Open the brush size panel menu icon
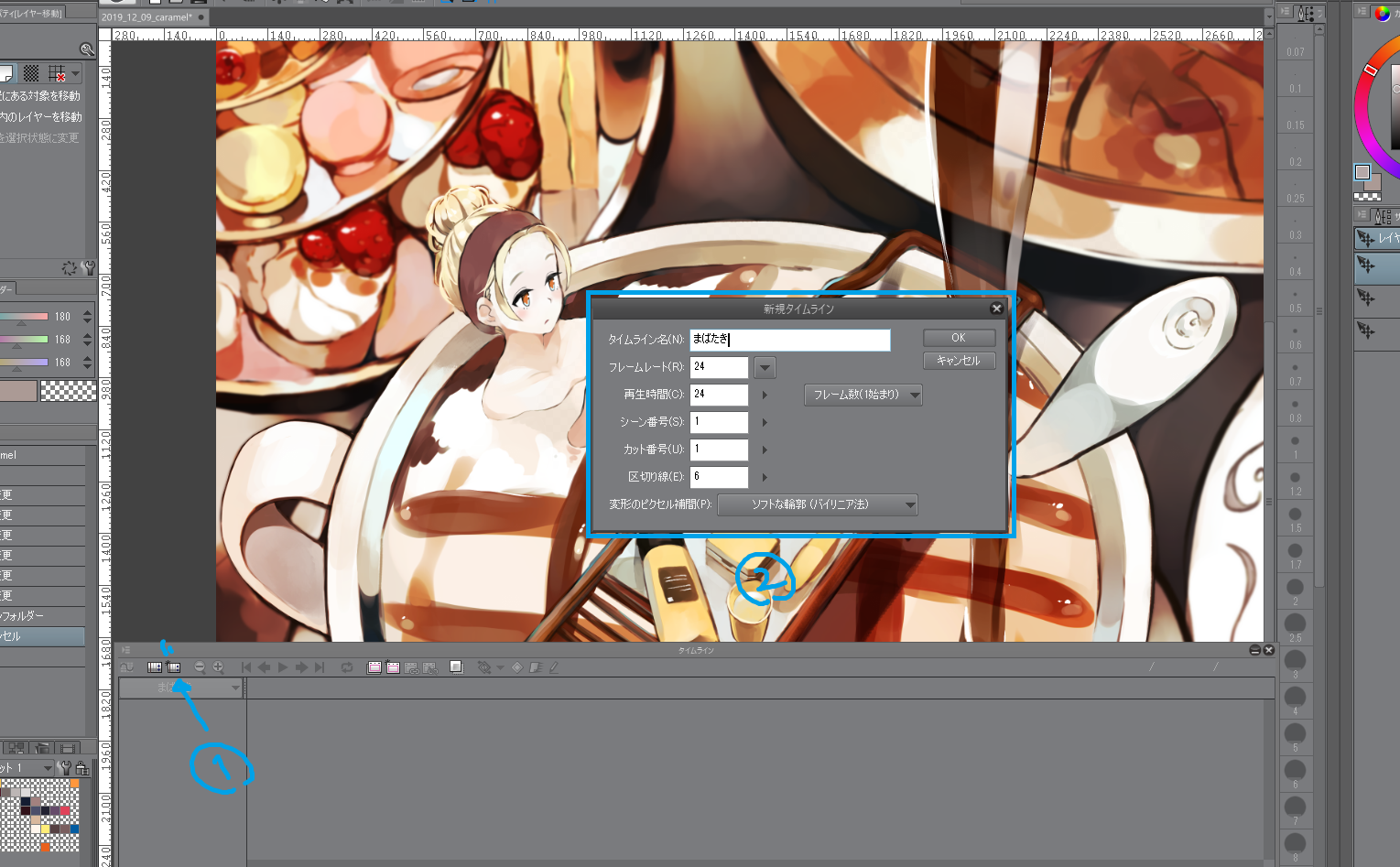Screen dimensions: 1400x867 coord(1286,13)
